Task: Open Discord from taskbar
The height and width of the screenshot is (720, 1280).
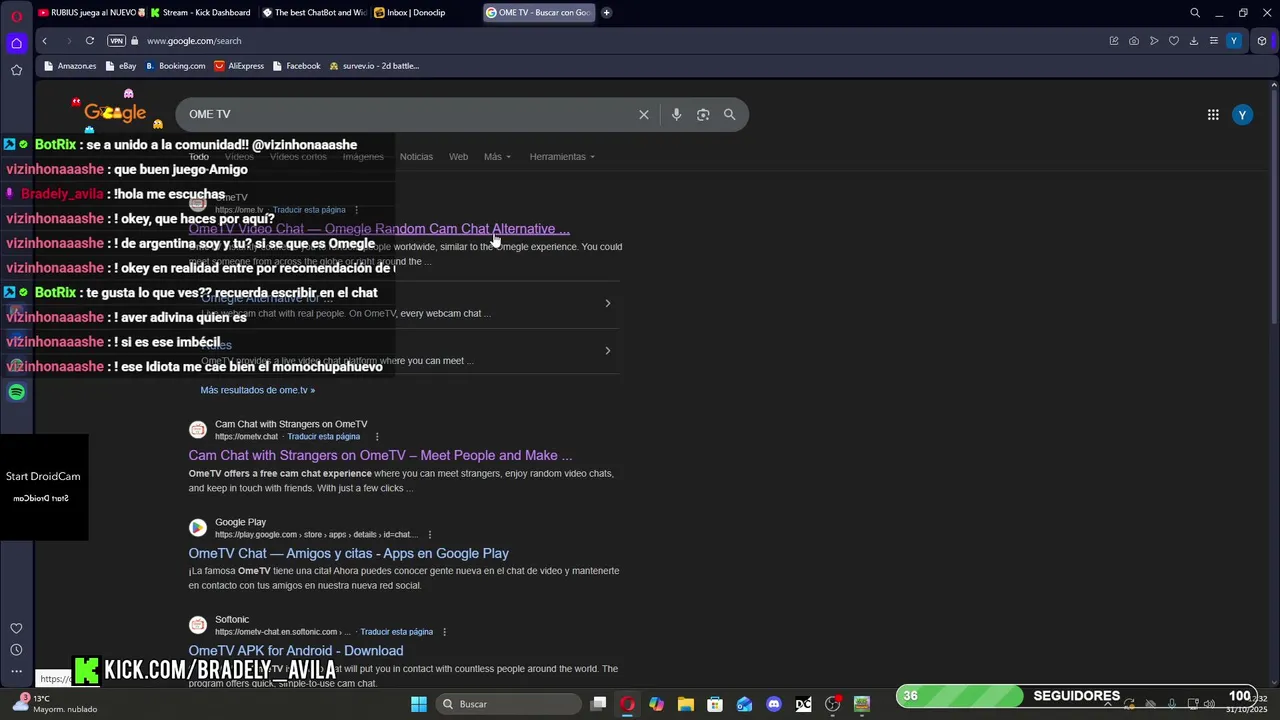Action: click(x=774, y=704)
